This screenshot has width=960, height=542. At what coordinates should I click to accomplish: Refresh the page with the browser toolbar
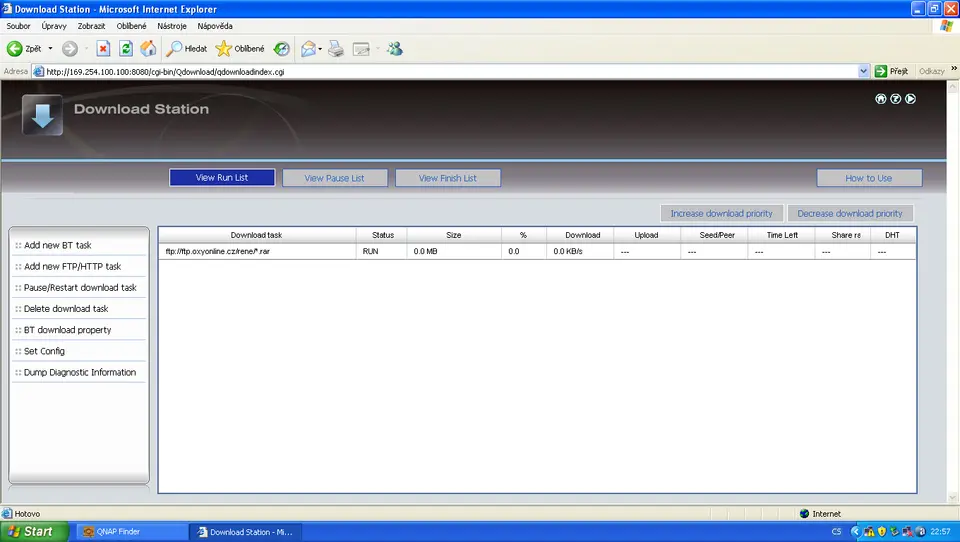pyautogui.click(x=126, y=48)
